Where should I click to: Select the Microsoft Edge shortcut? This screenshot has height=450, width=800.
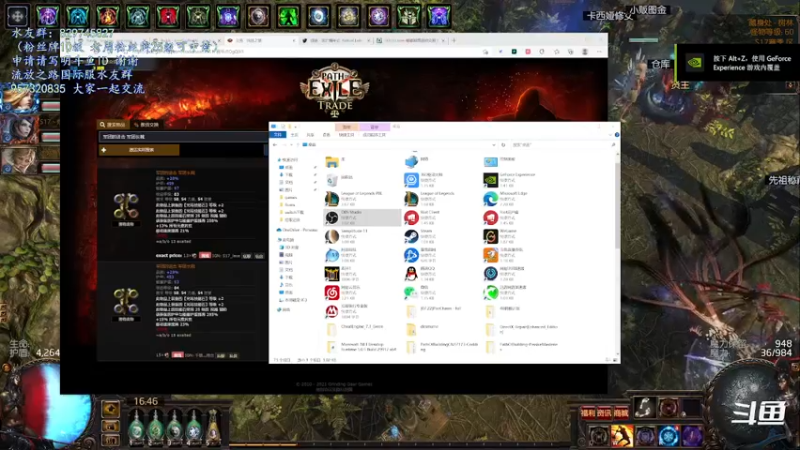[520, 198]
